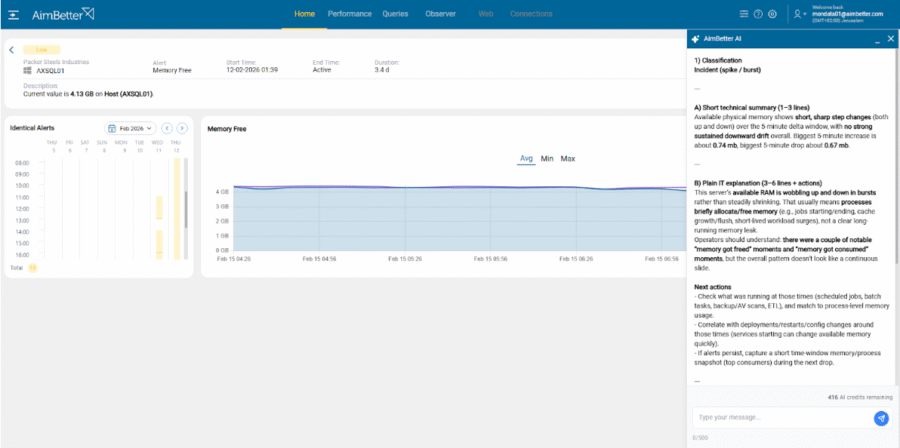This screenshot has height=448, width=900.
Task: Go to next period in Identical Alerts
Action: (x=182, y=128)
